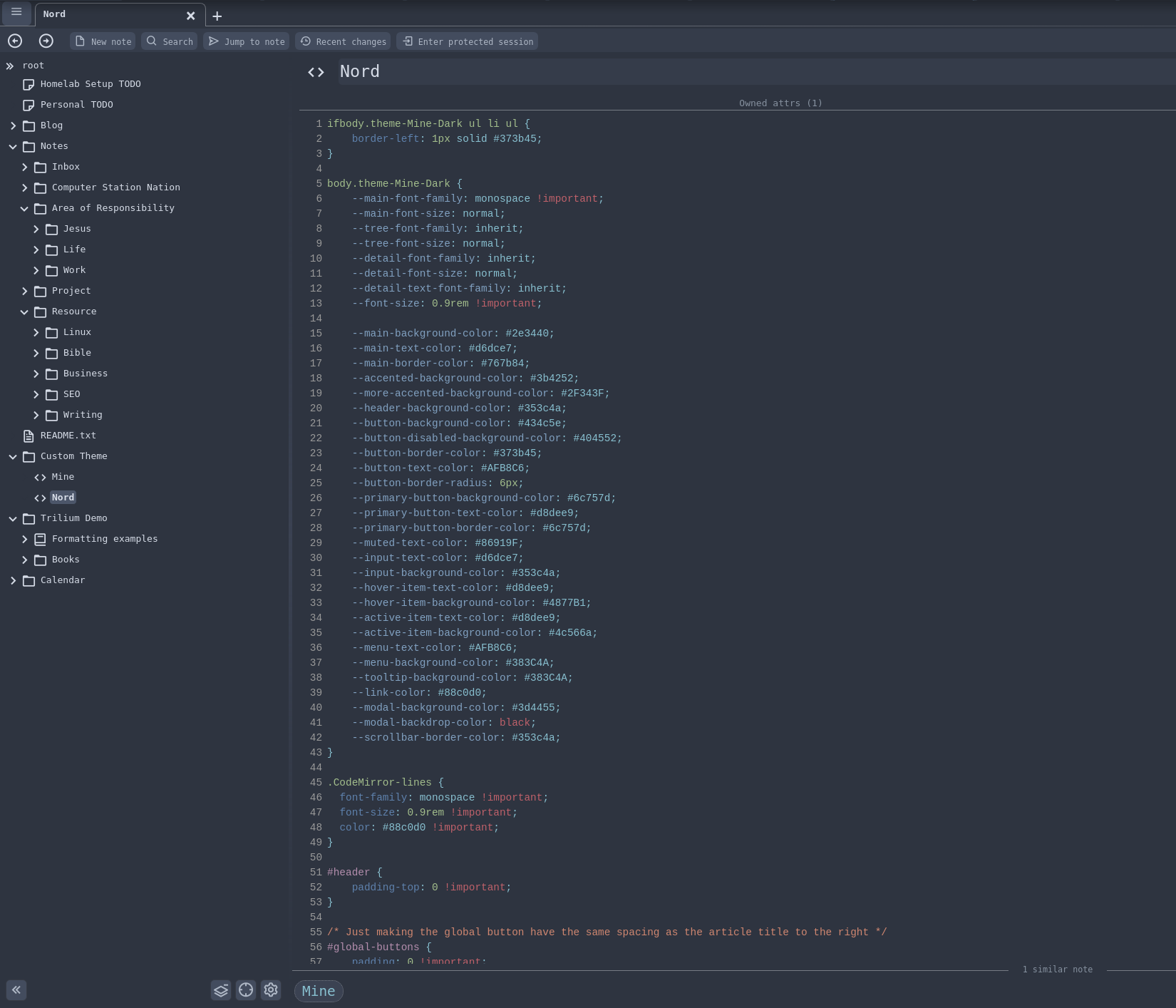Expand the SEO folder
The width and height of the screenshot is (1176, 1008).
pyautogui.click(x=36, y=394)
